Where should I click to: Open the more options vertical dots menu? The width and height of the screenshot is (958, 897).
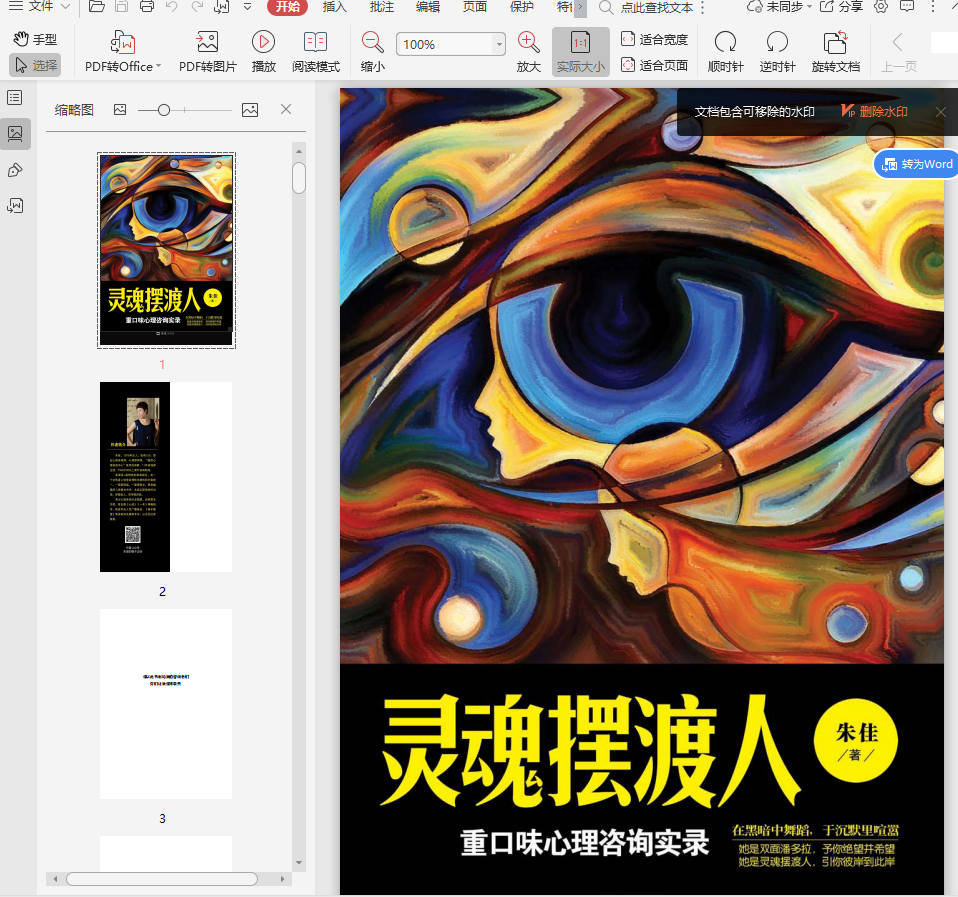click(932, 7)
